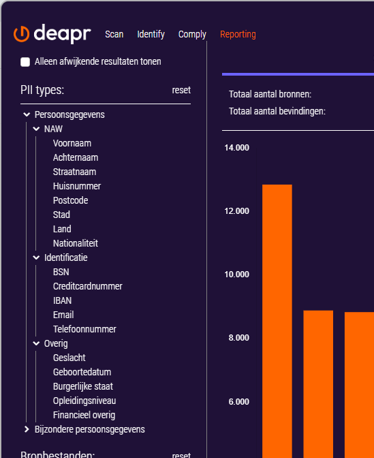Screen dimensions: 374x458
Task: Collapse the Overig group chevron
Action: point(36,344)
